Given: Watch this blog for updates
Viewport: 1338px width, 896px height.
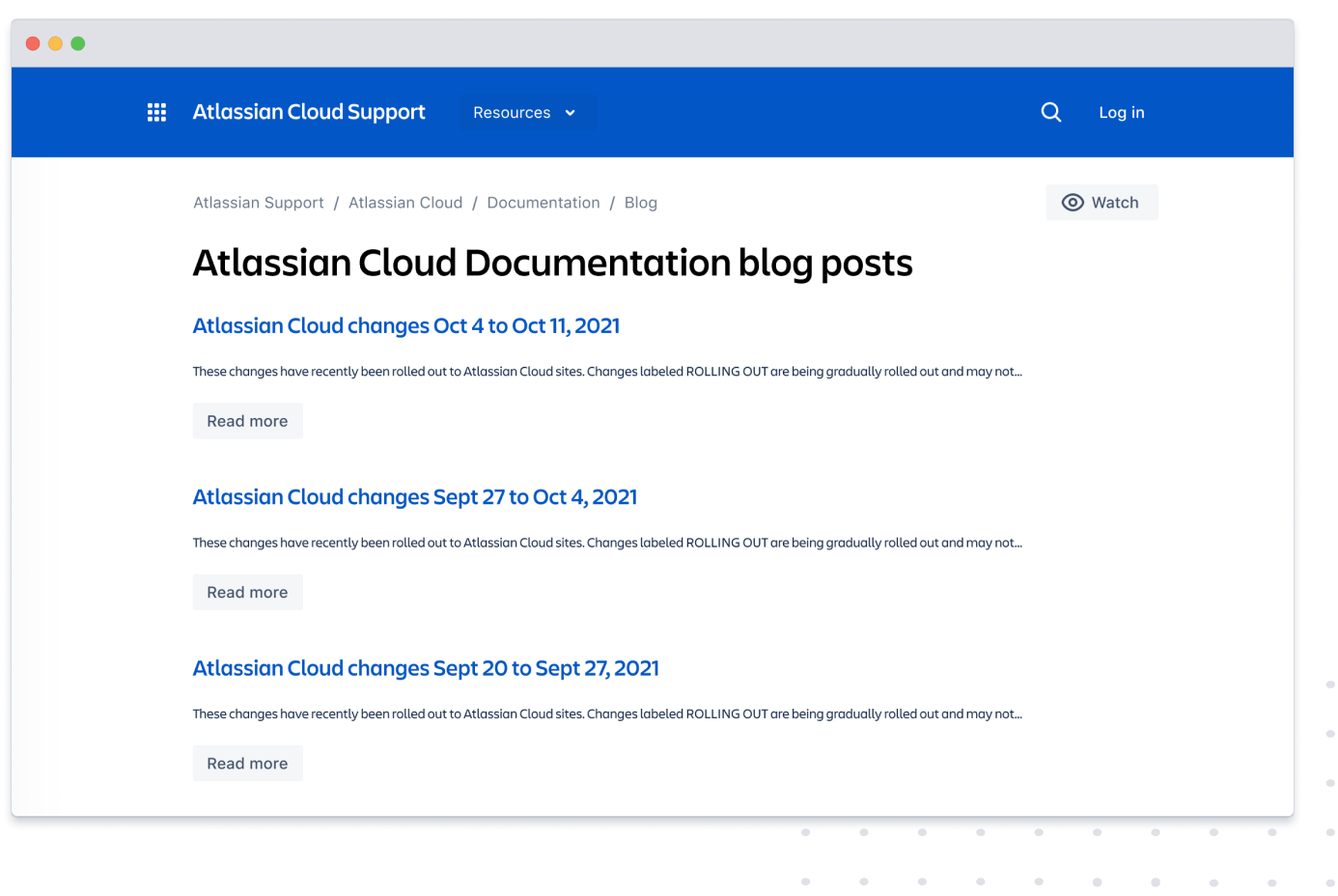Looking at the screenshot, I should click(x=1101, y=202).
